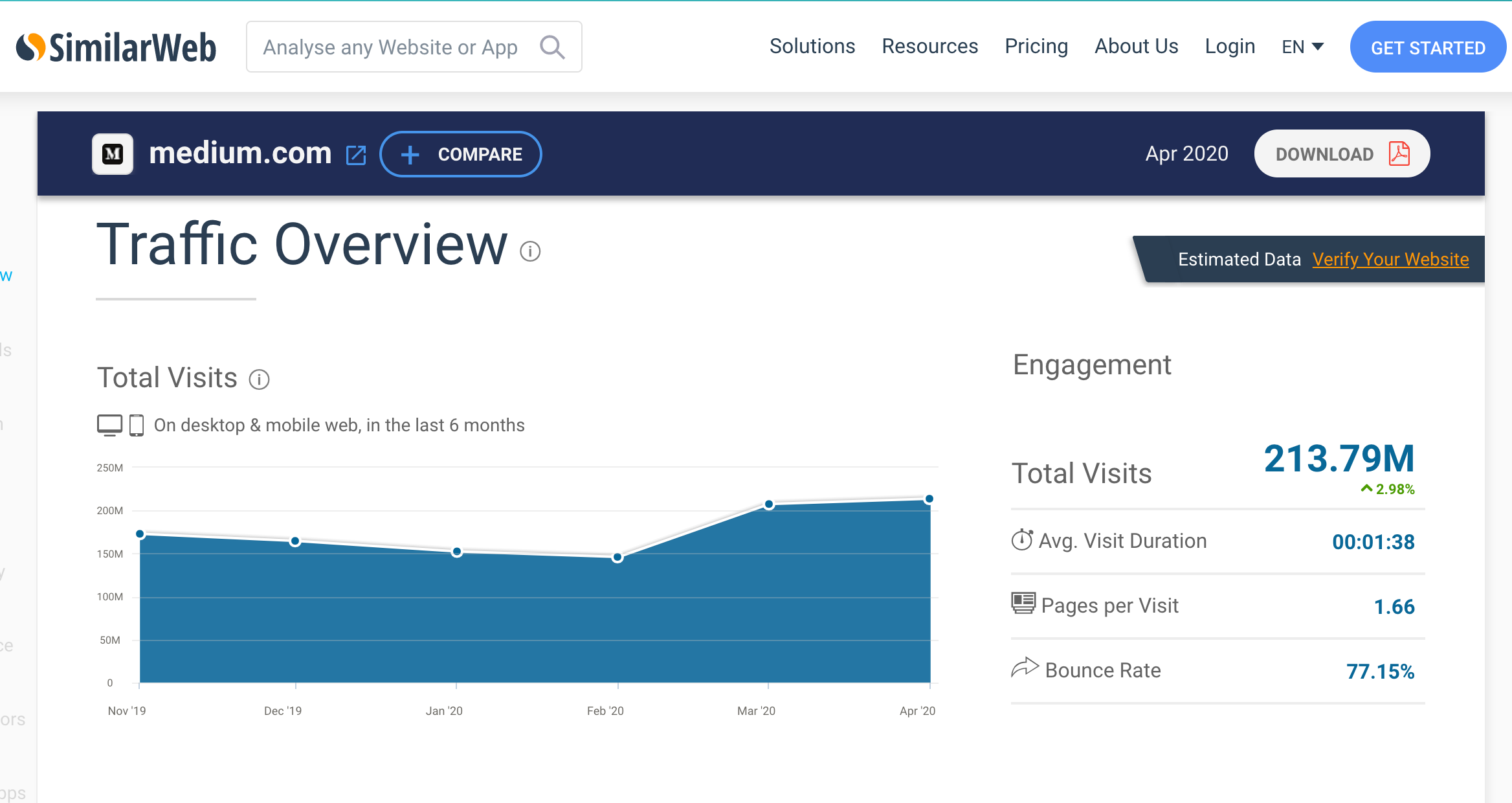Open the Resources menu
1512x803 pixels.
929,47
